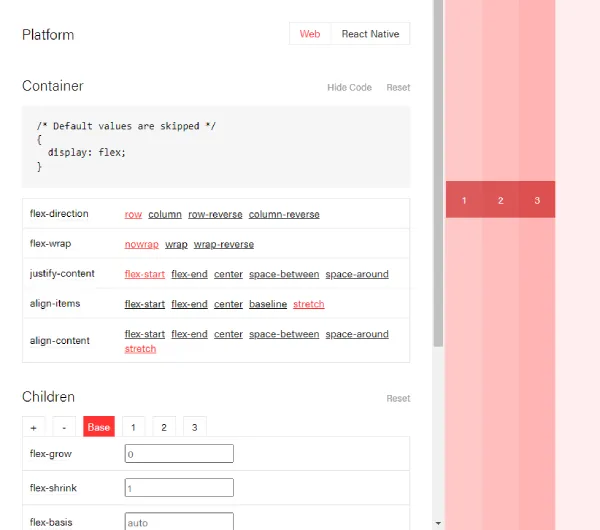Viewport: 600px width, 530px height.
Task: Set align-content to center
Action: 228,334
